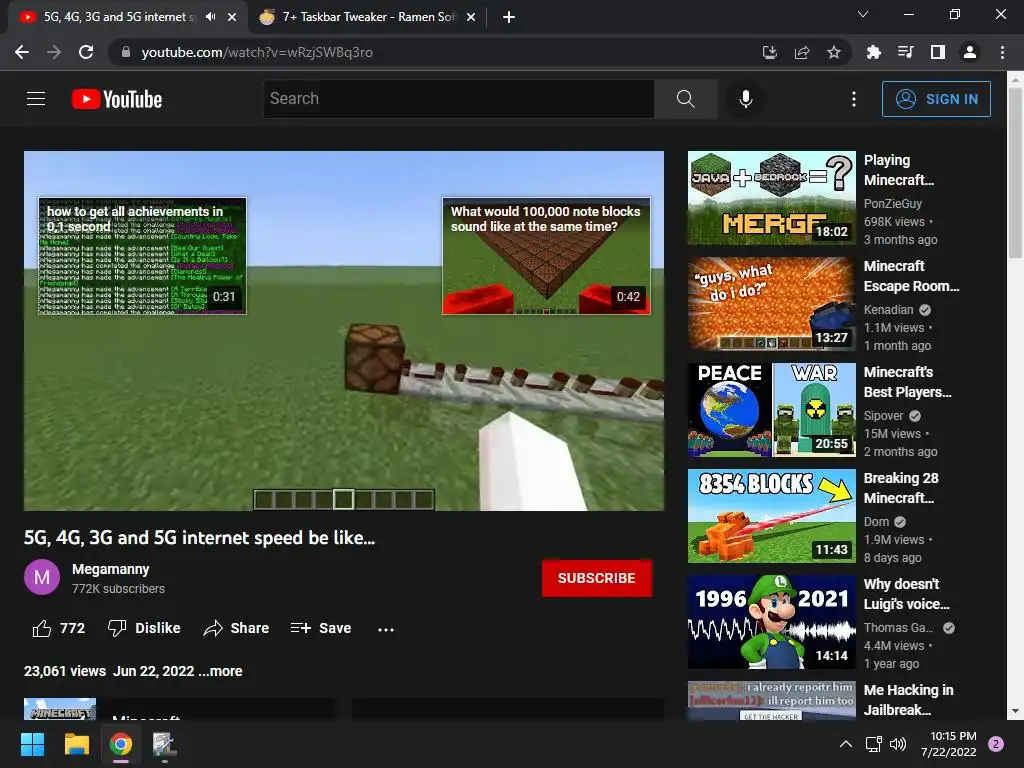Reload the current page
1024x768 pixels.
(86, 52)
